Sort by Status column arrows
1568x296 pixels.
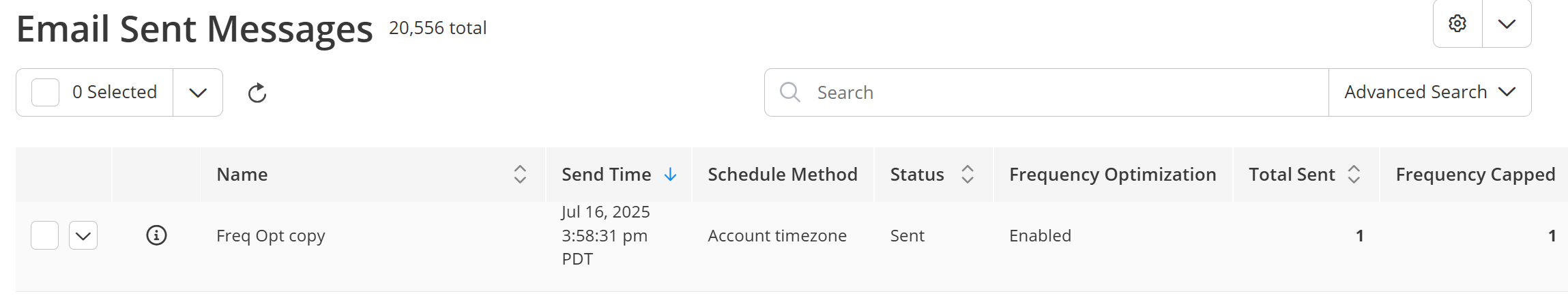[x=968, y=175]
